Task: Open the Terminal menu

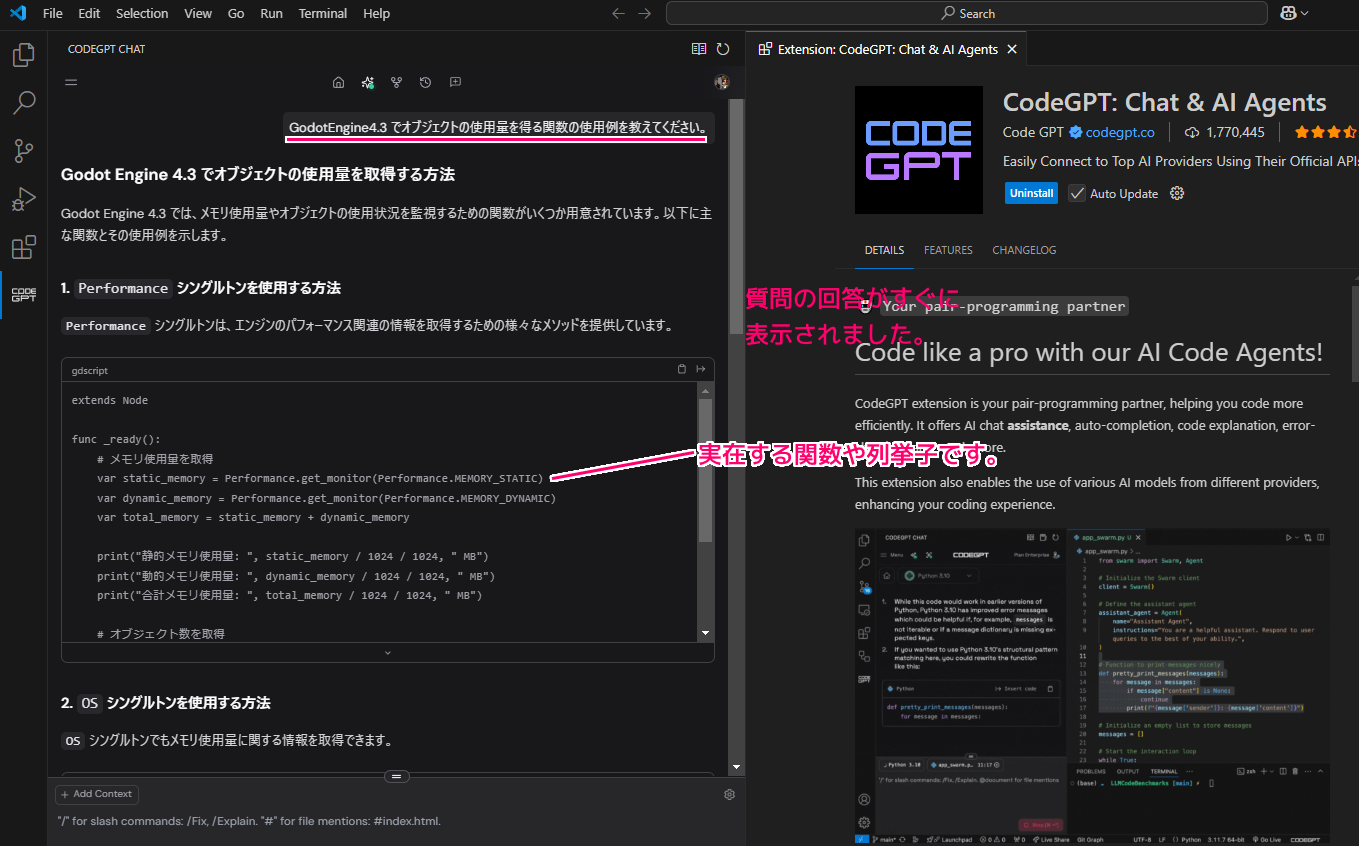Action: point(323,13)
